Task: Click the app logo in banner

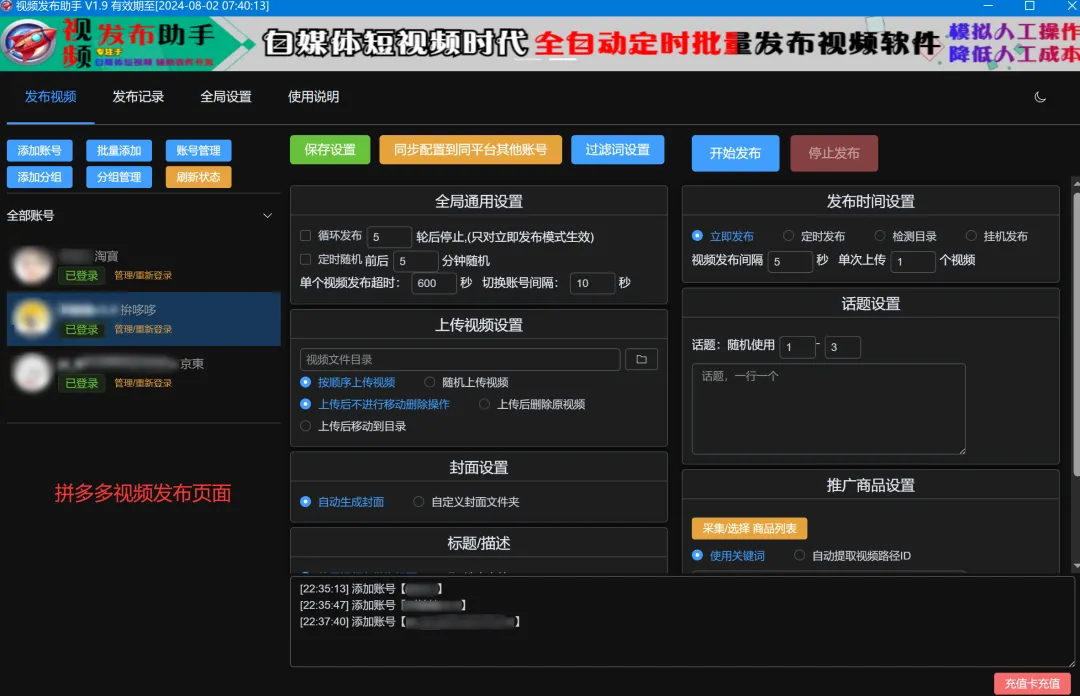Action: [x=30, y=43]
